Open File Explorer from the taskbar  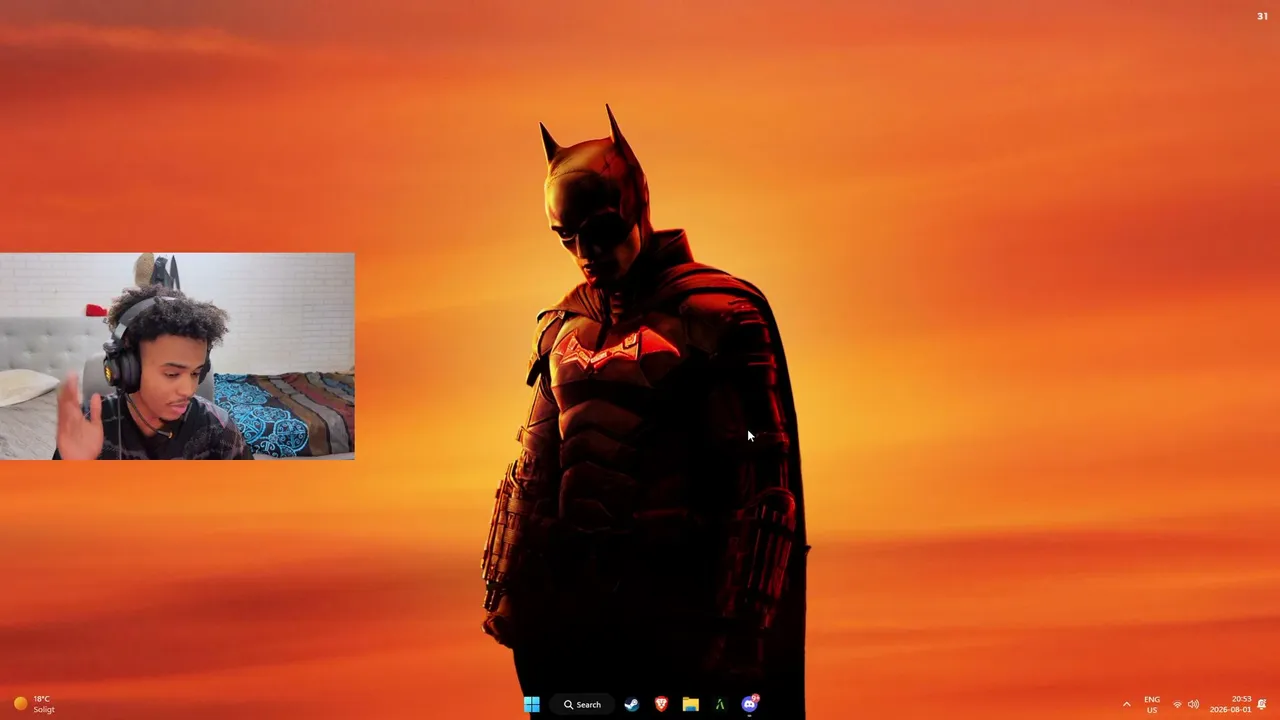click(690, 704)
